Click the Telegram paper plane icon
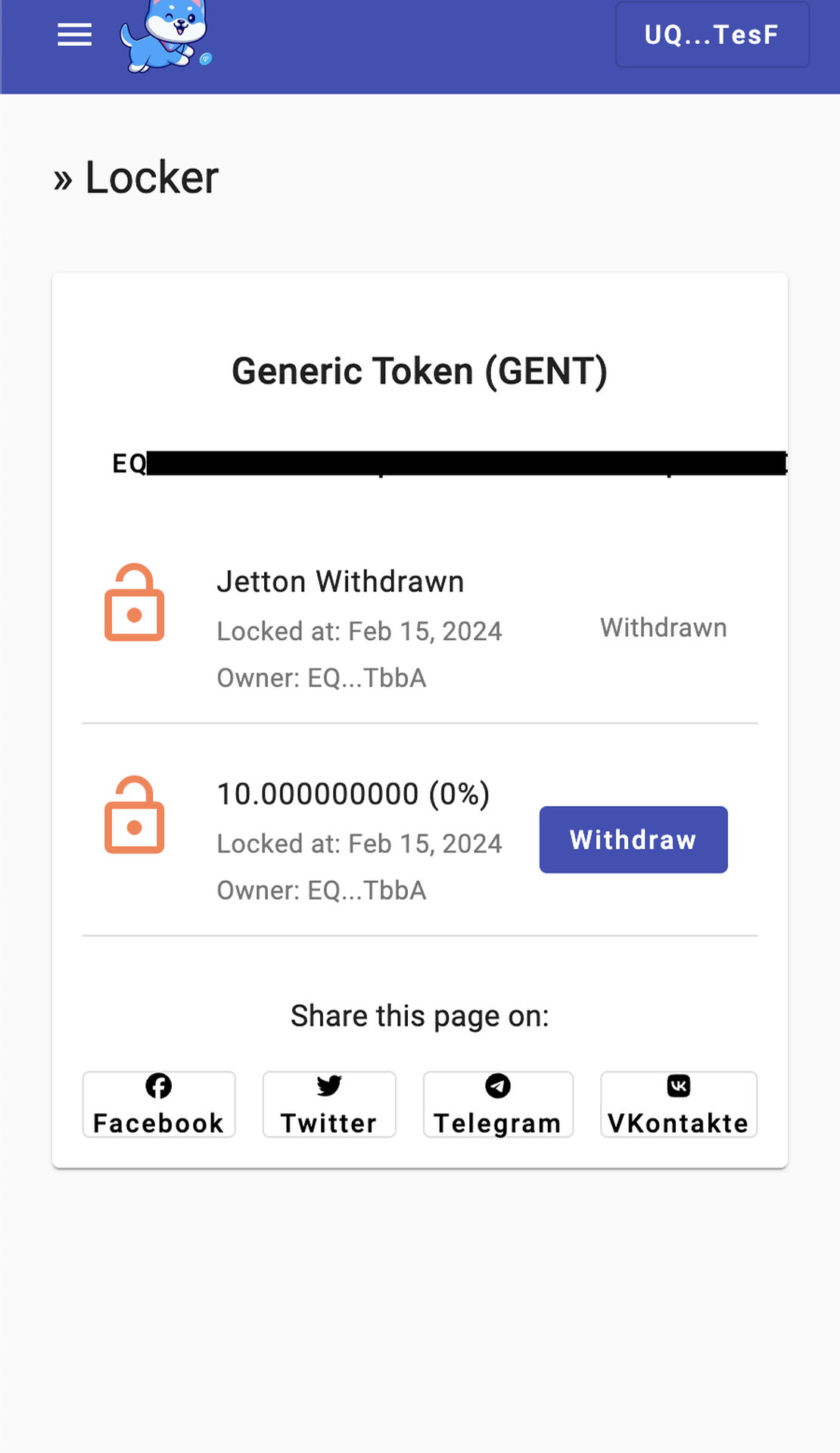The height and width of the screenshot is (1453, 840). 498,1086
